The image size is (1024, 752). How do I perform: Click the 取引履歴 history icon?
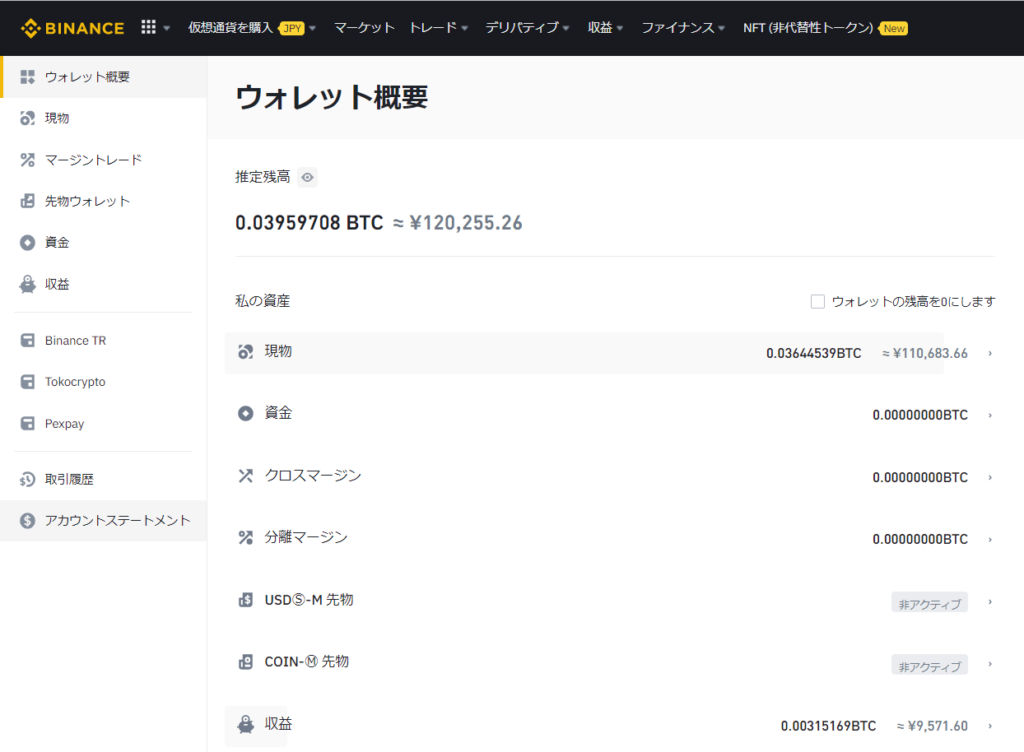[x=28, y=480]
